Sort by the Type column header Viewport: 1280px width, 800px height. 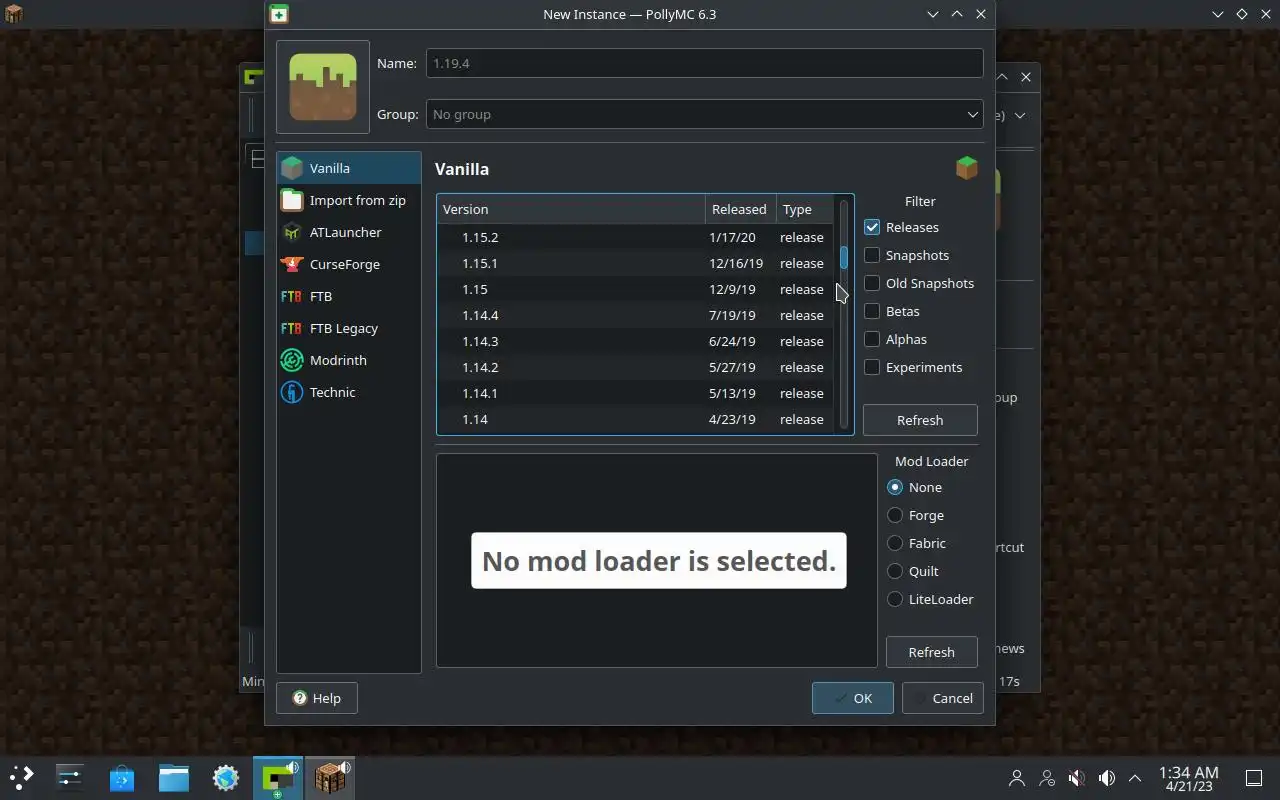coord(804,209)
